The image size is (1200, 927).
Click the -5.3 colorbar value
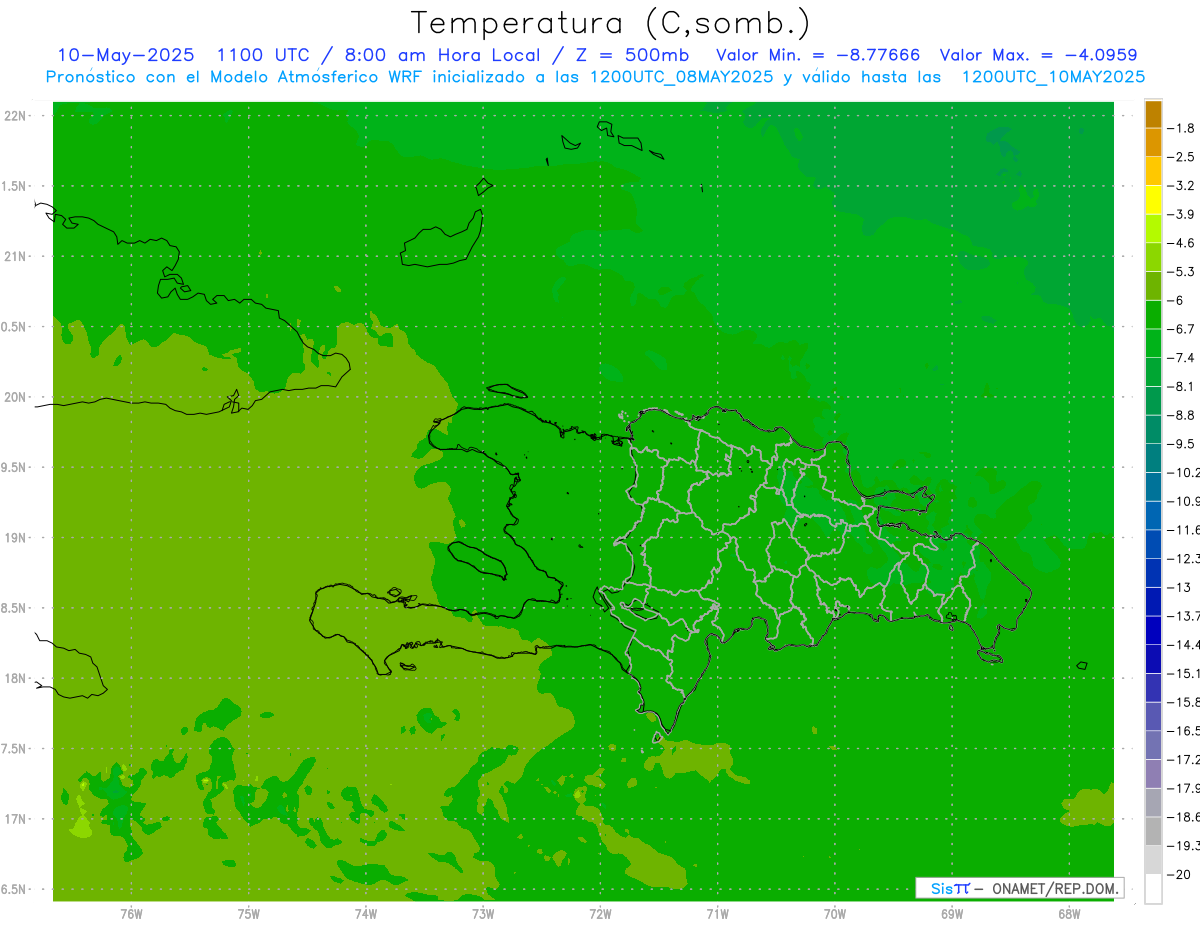(1182, 272)
